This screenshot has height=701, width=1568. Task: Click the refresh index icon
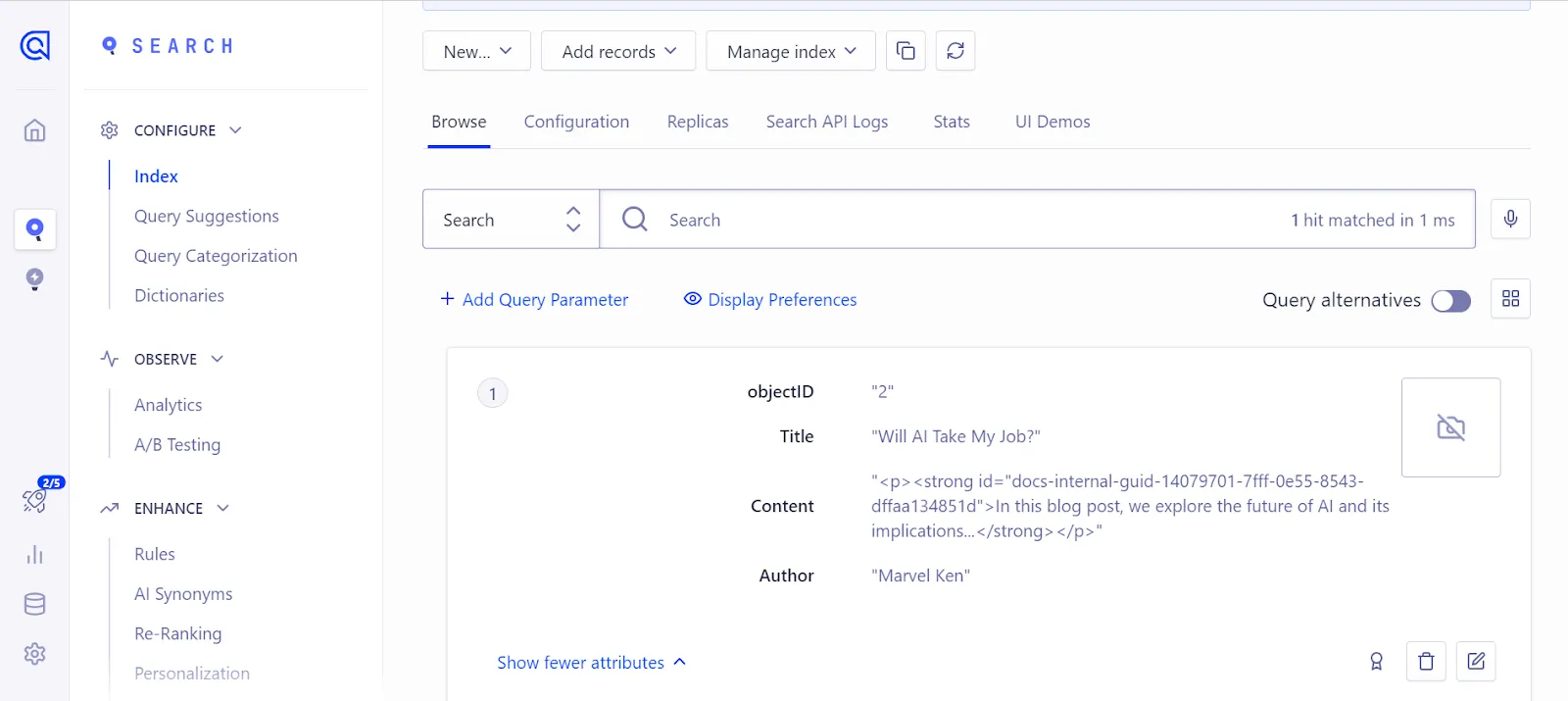(955, 51)
